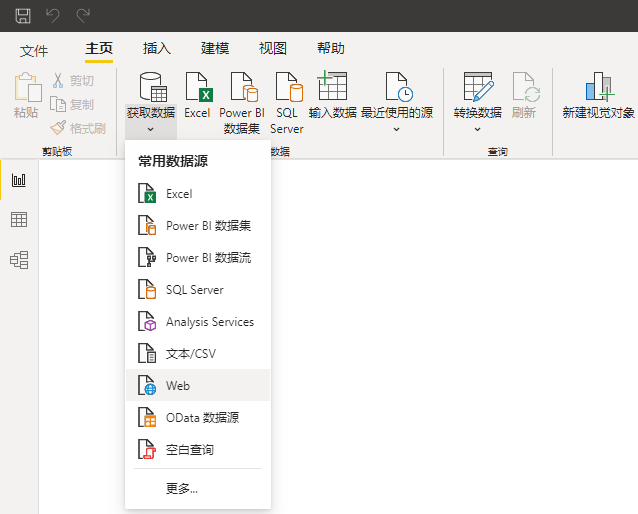The image size is (638, 514).
Task: Open the 视图 ribbon tab
Action: [x=273, y=48]
